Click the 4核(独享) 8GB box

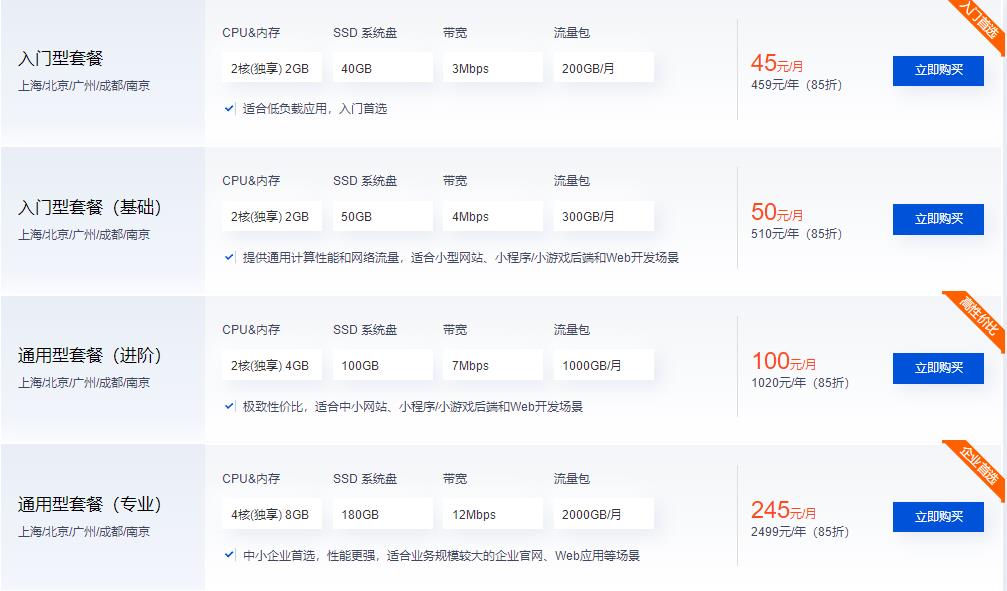coord(272,515)
